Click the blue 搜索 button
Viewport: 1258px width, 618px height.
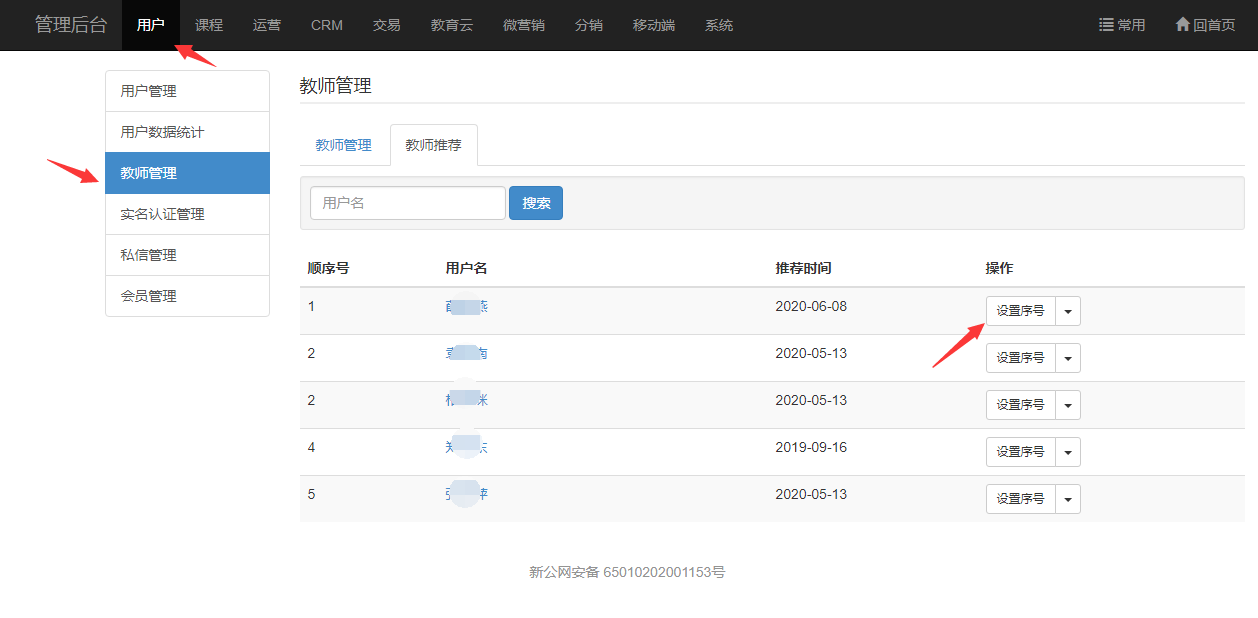click(x=536, y=203)
